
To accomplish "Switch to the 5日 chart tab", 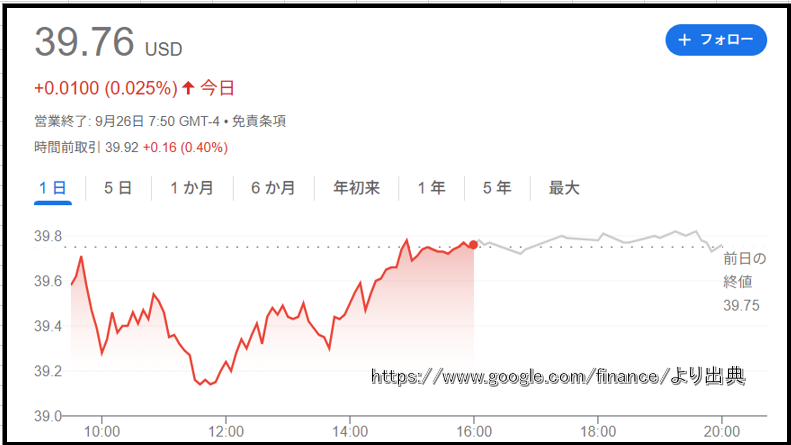I will pos(118,188).
